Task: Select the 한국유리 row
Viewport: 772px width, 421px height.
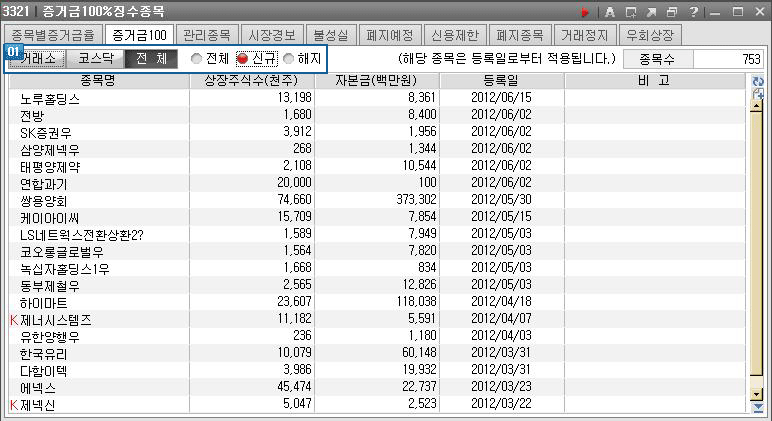Action: 377,353
